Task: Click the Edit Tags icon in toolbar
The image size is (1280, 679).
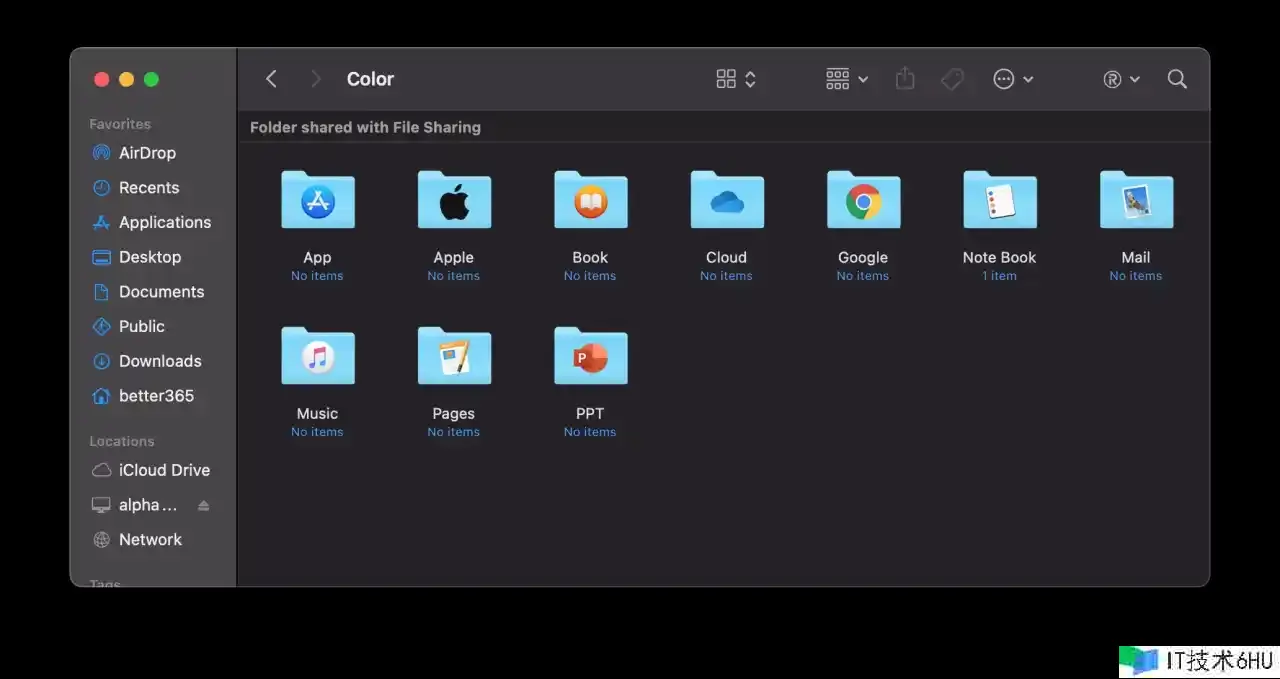Action: [952, 79]
